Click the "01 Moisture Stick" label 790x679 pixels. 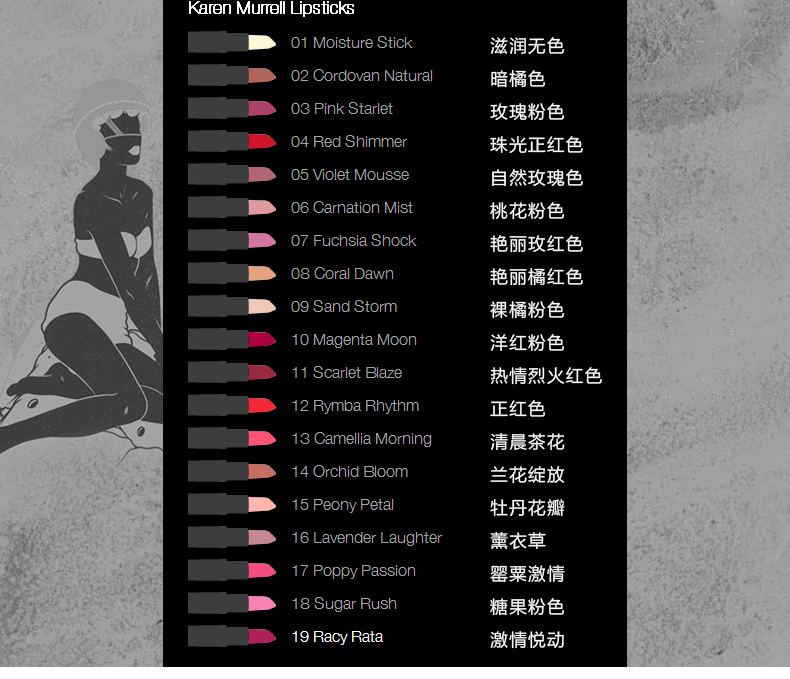tap(351, 43)
